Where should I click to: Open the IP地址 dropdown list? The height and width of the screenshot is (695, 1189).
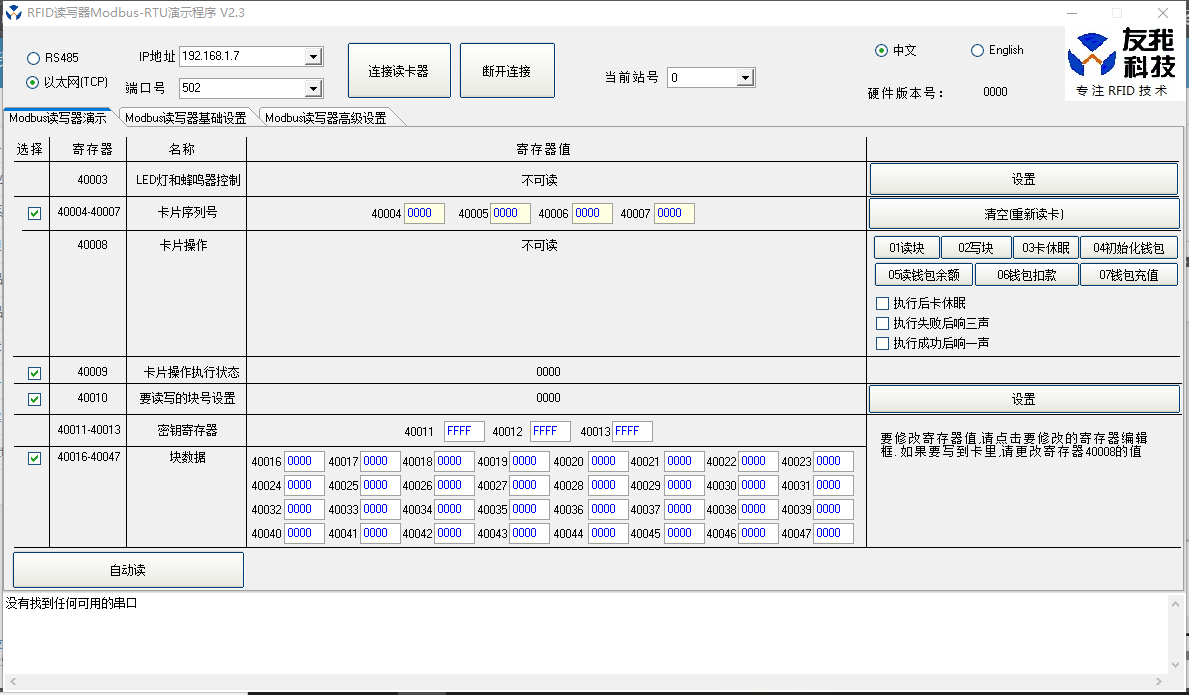(x=313, y=57)
